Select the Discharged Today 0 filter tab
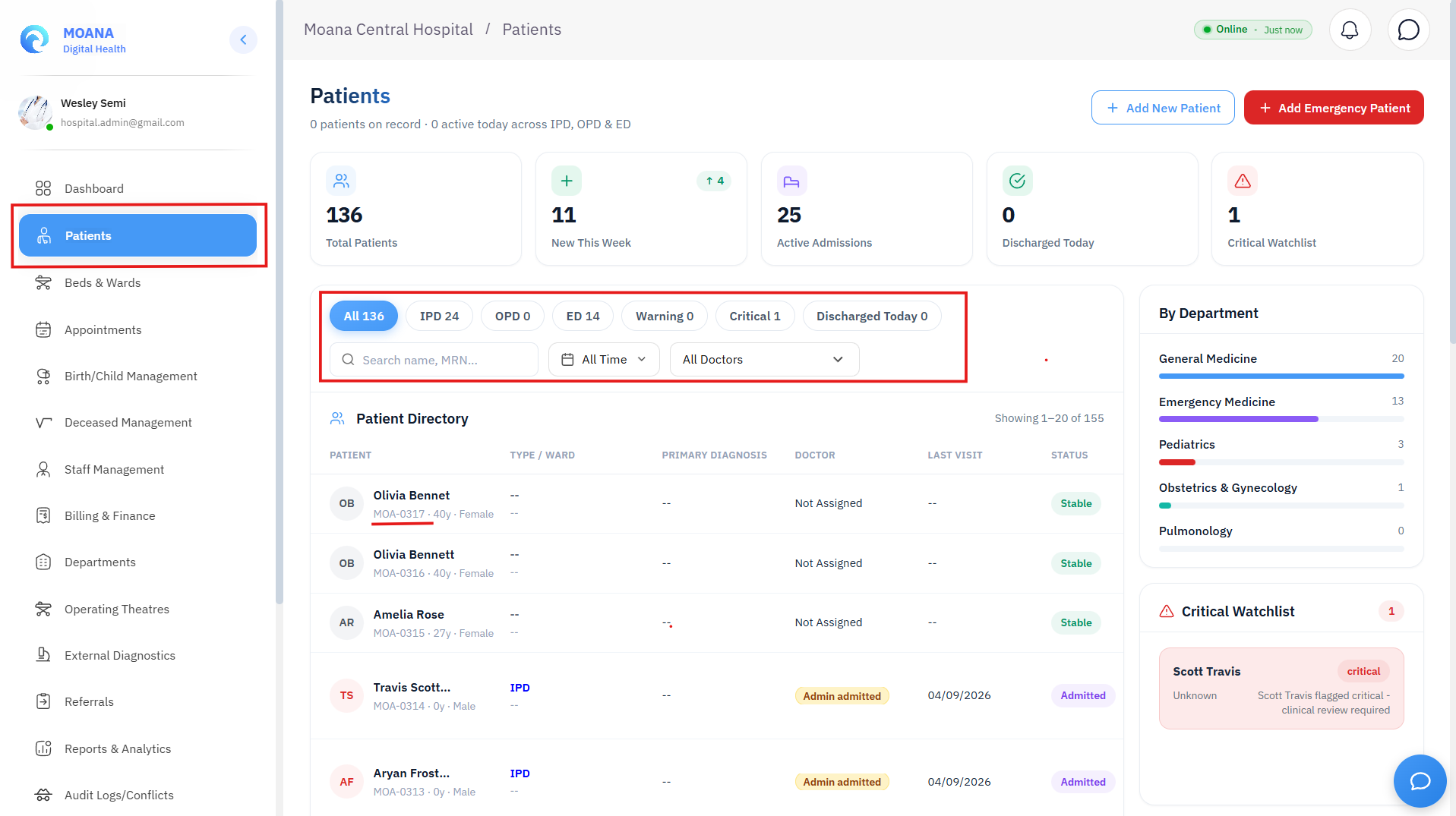 [872, 316]
